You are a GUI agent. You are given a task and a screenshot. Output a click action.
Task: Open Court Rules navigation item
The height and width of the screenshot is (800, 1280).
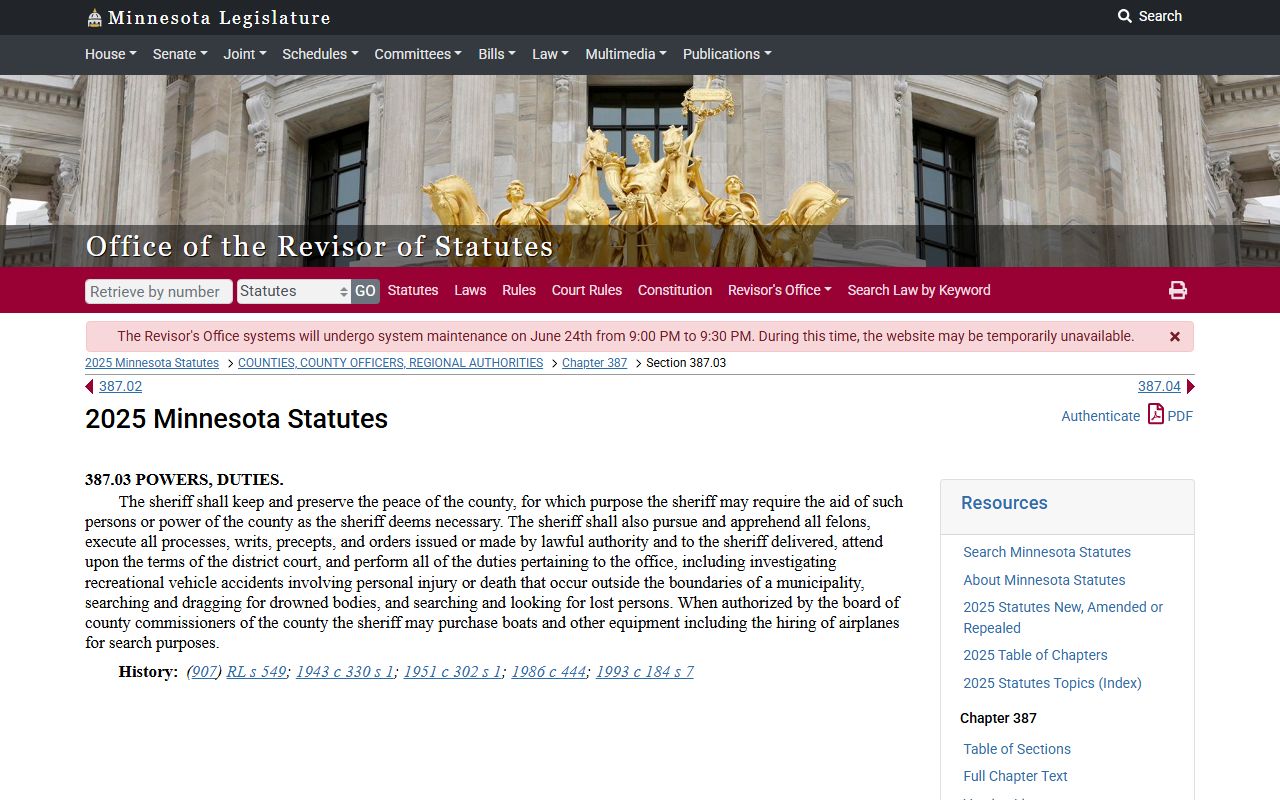point(587,290)
